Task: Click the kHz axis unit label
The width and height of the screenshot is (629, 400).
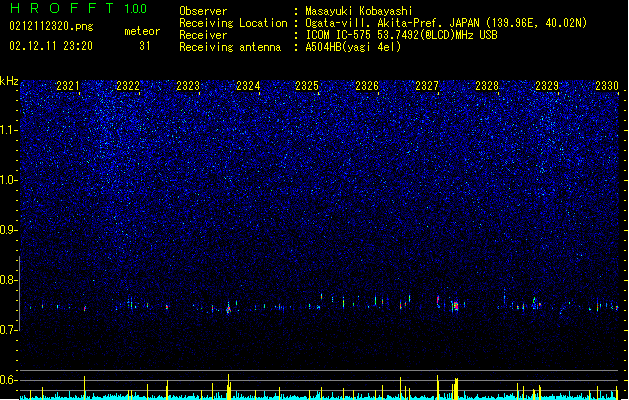Action: (x=9, y=81)
